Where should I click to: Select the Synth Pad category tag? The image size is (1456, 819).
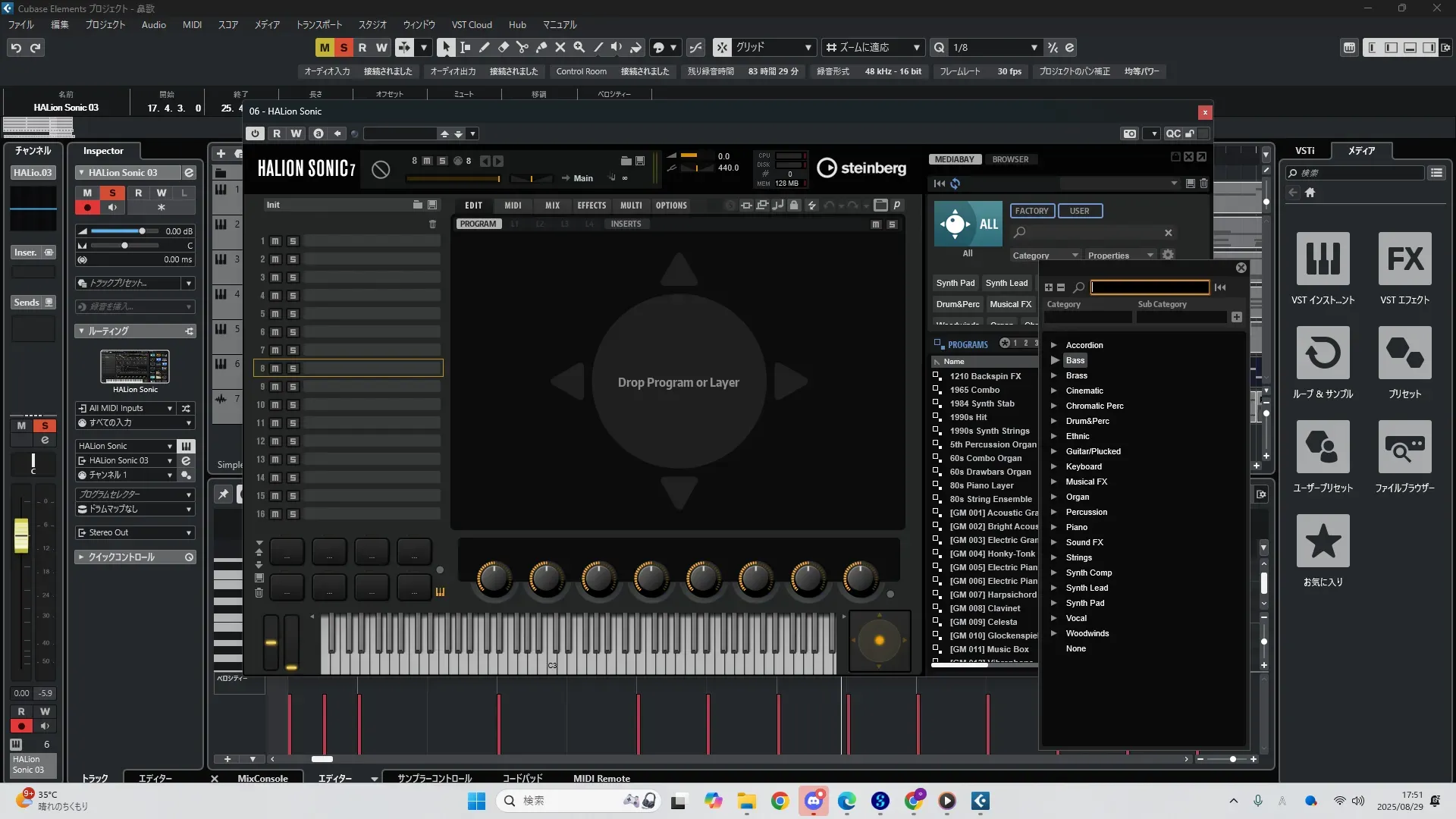pos(955,283)
